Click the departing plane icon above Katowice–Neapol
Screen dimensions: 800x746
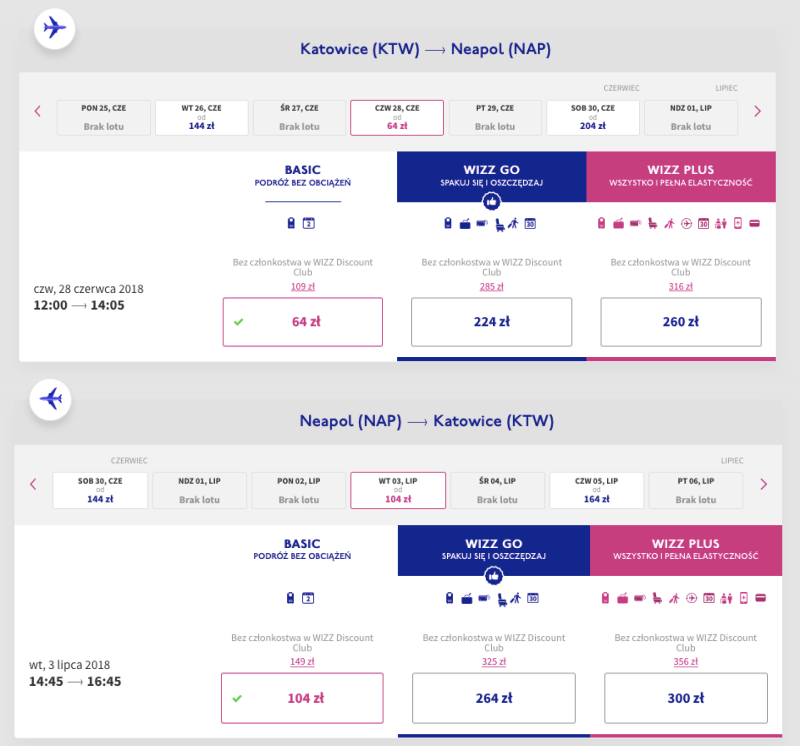55,29
